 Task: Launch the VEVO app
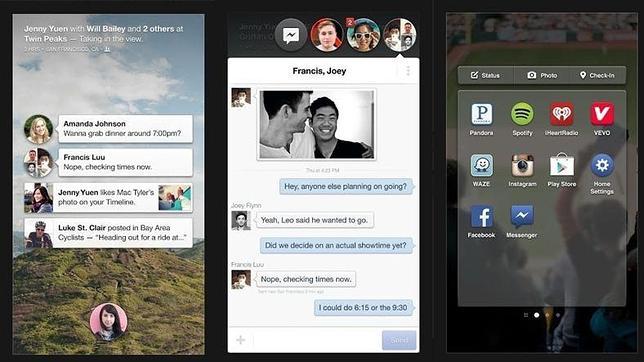click(x=602, y=114)
